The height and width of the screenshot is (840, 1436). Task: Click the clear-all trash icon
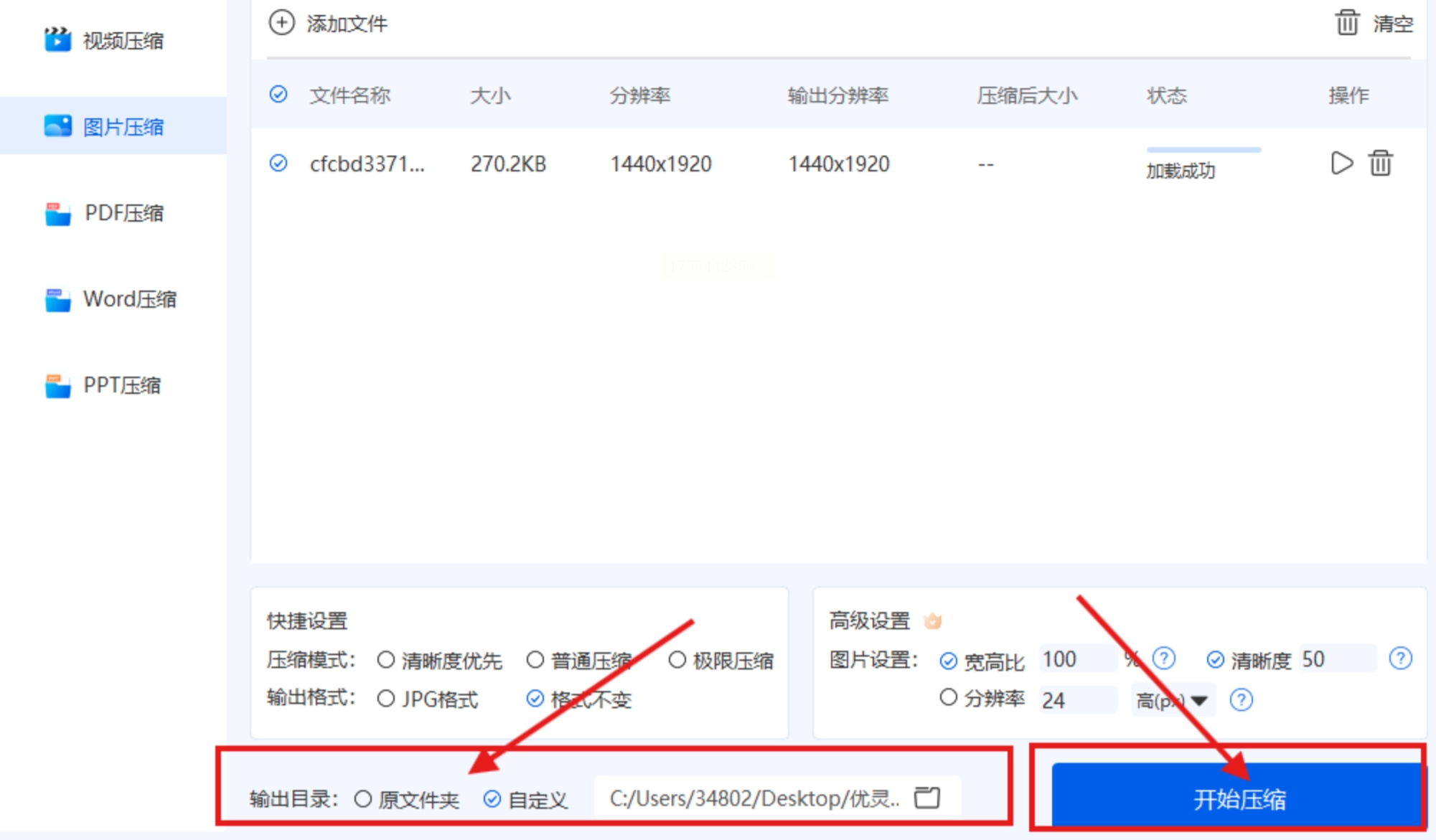point(1346,23)
